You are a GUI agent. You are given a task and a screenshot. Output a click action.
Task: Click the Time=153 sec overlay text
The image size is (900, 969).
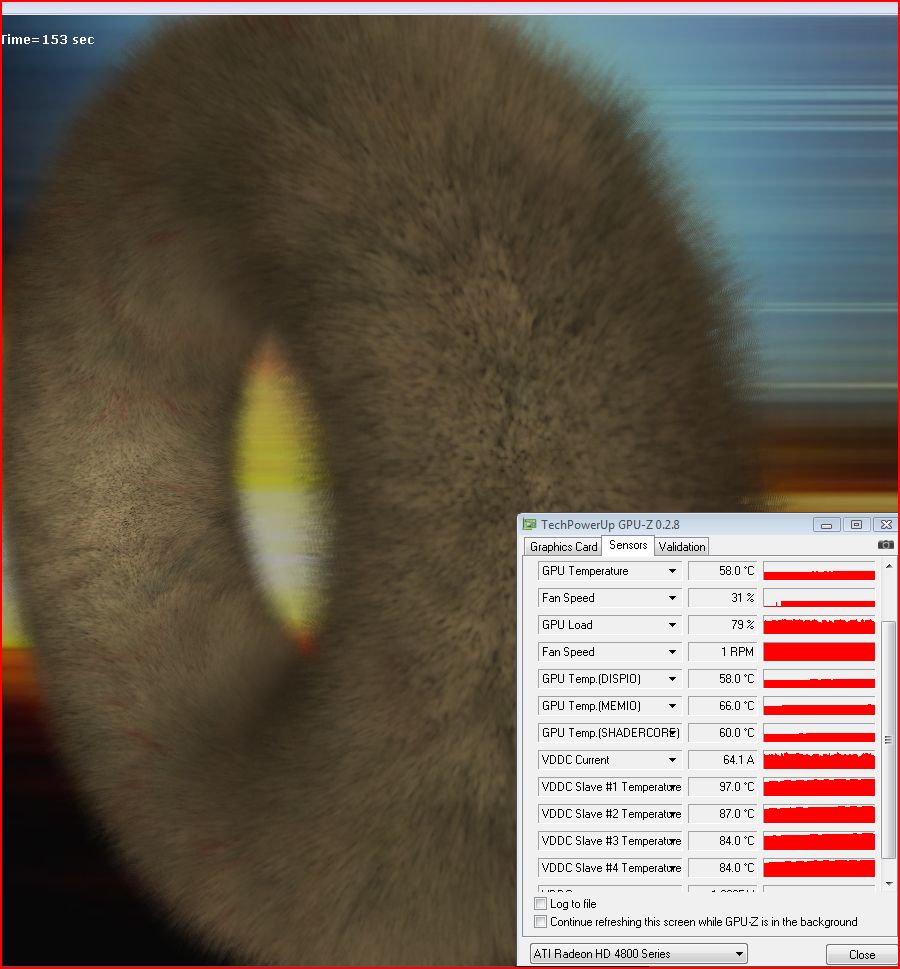(48, 40)
